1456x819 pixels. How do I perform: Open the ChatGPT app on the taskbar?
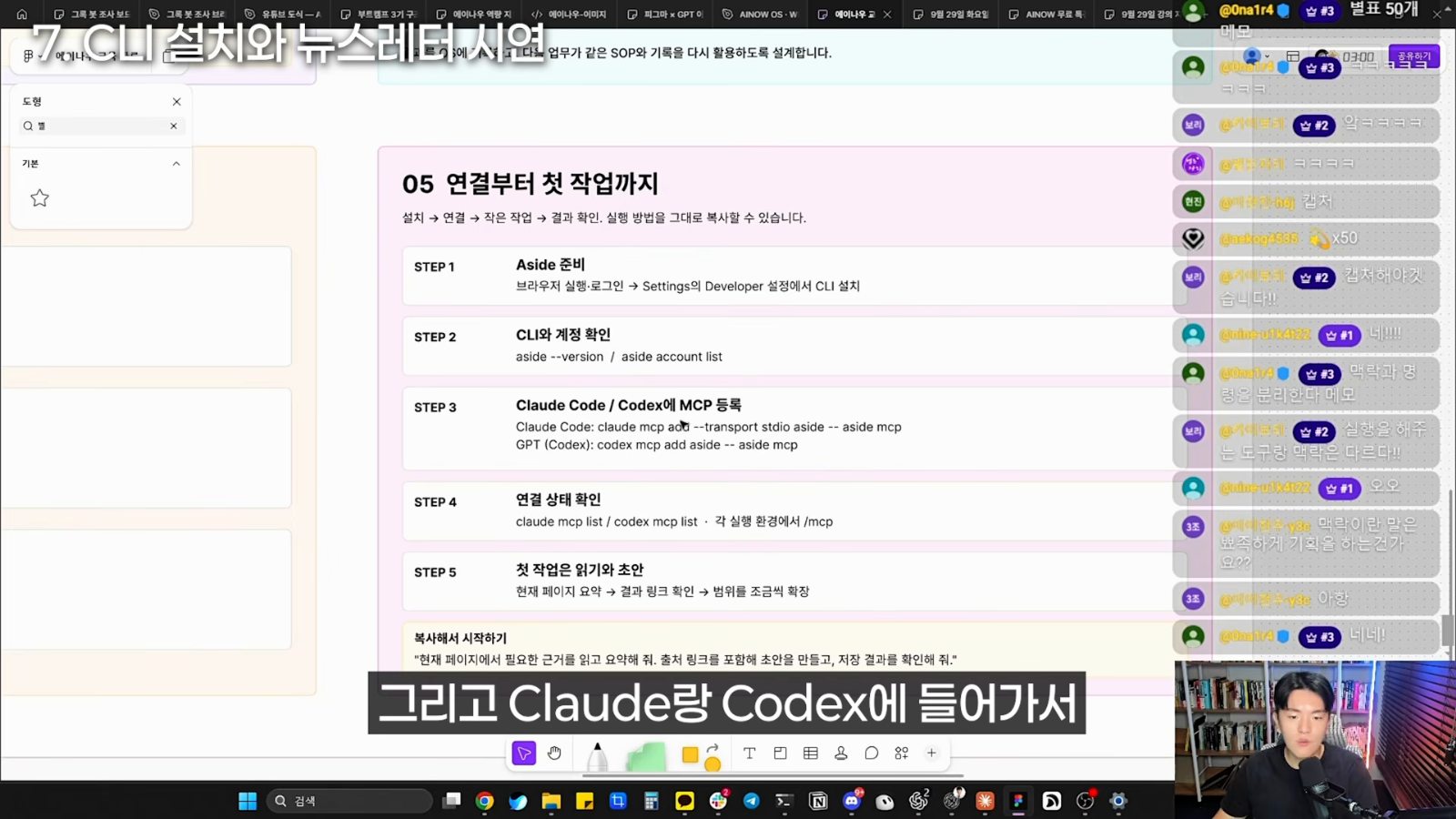pyautogui.click(x=918, y=801)
